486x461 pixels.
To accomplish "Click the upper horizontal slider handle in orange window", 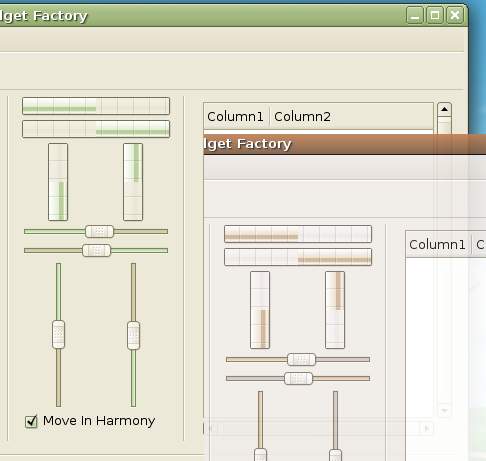I will click(x=301, y=359).
